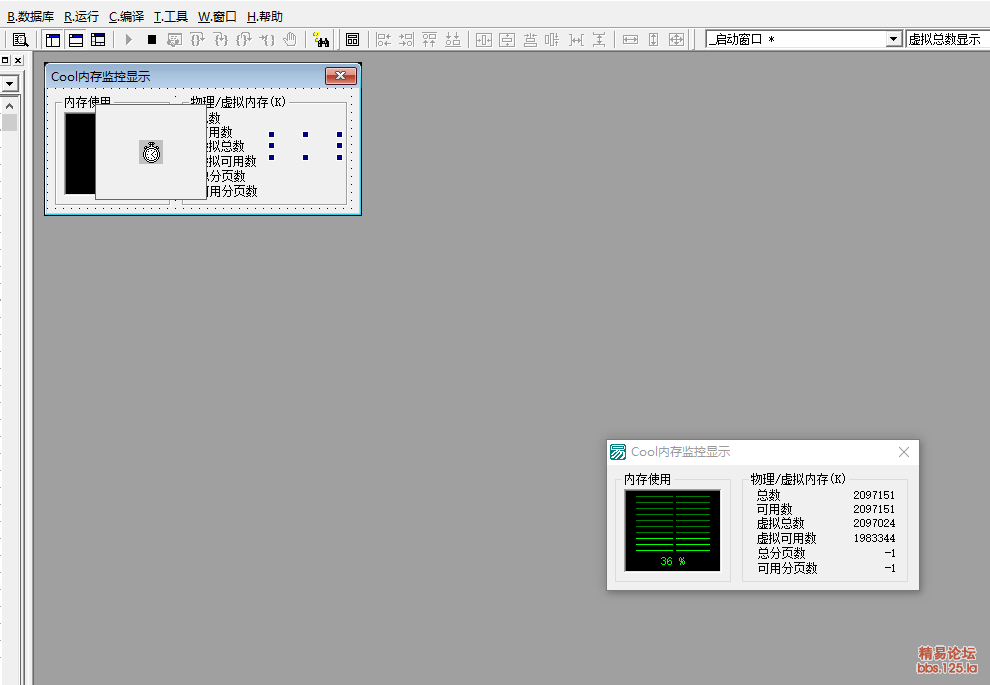
Task: Click the hand-shaped debug icon in toolbar
Action: (290, 39)
